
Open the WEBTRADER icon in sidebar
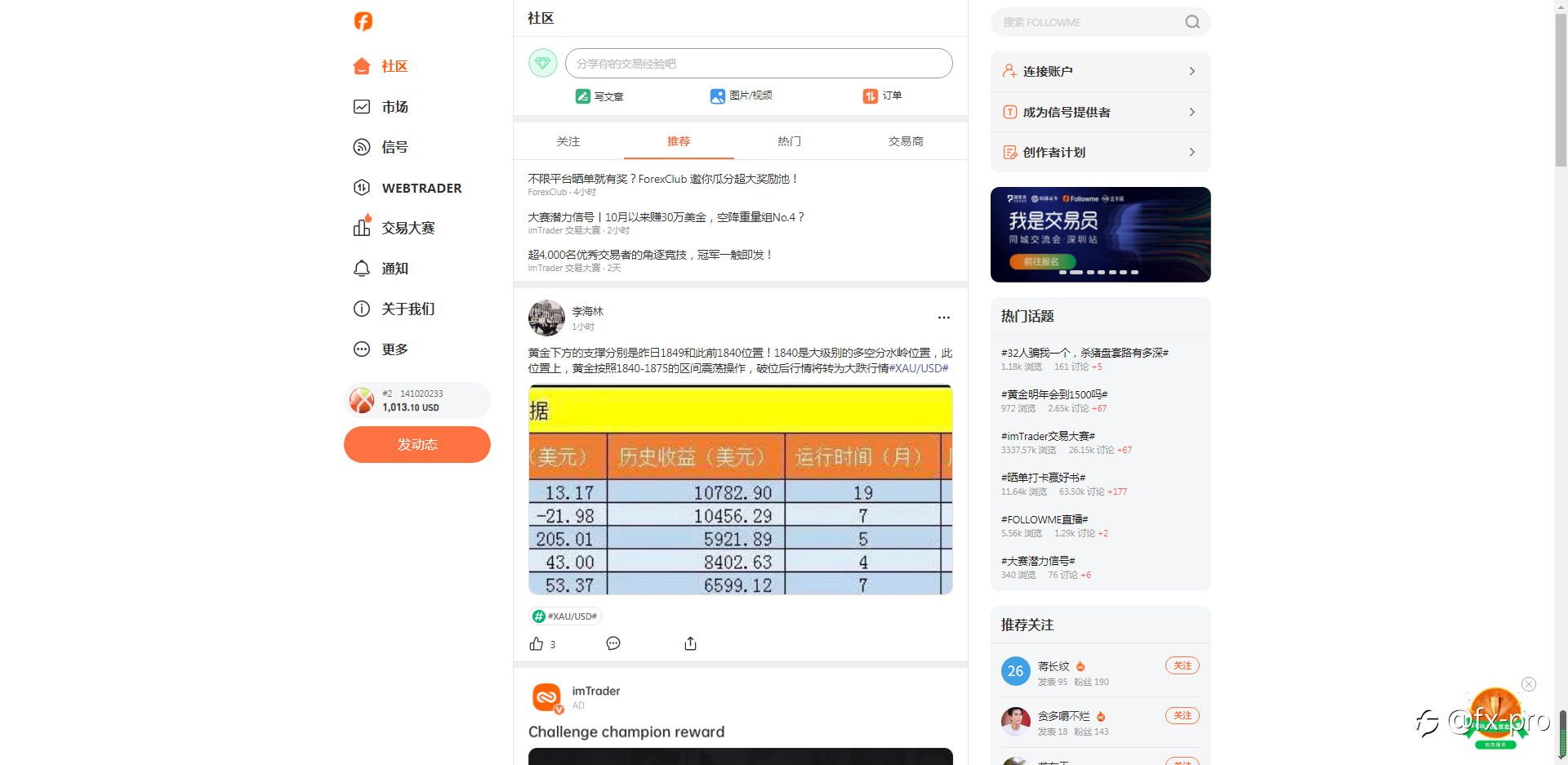tap(362, 187)
